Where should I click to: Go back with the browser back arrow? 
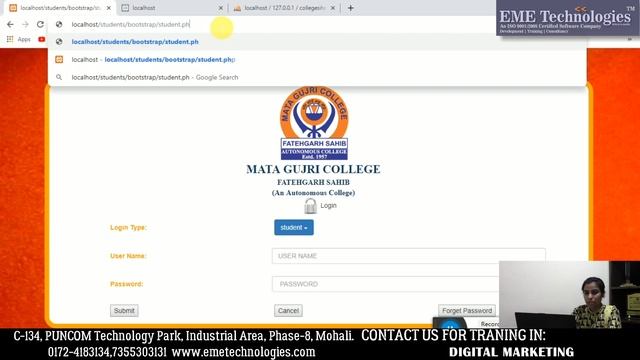pos(10,24)
